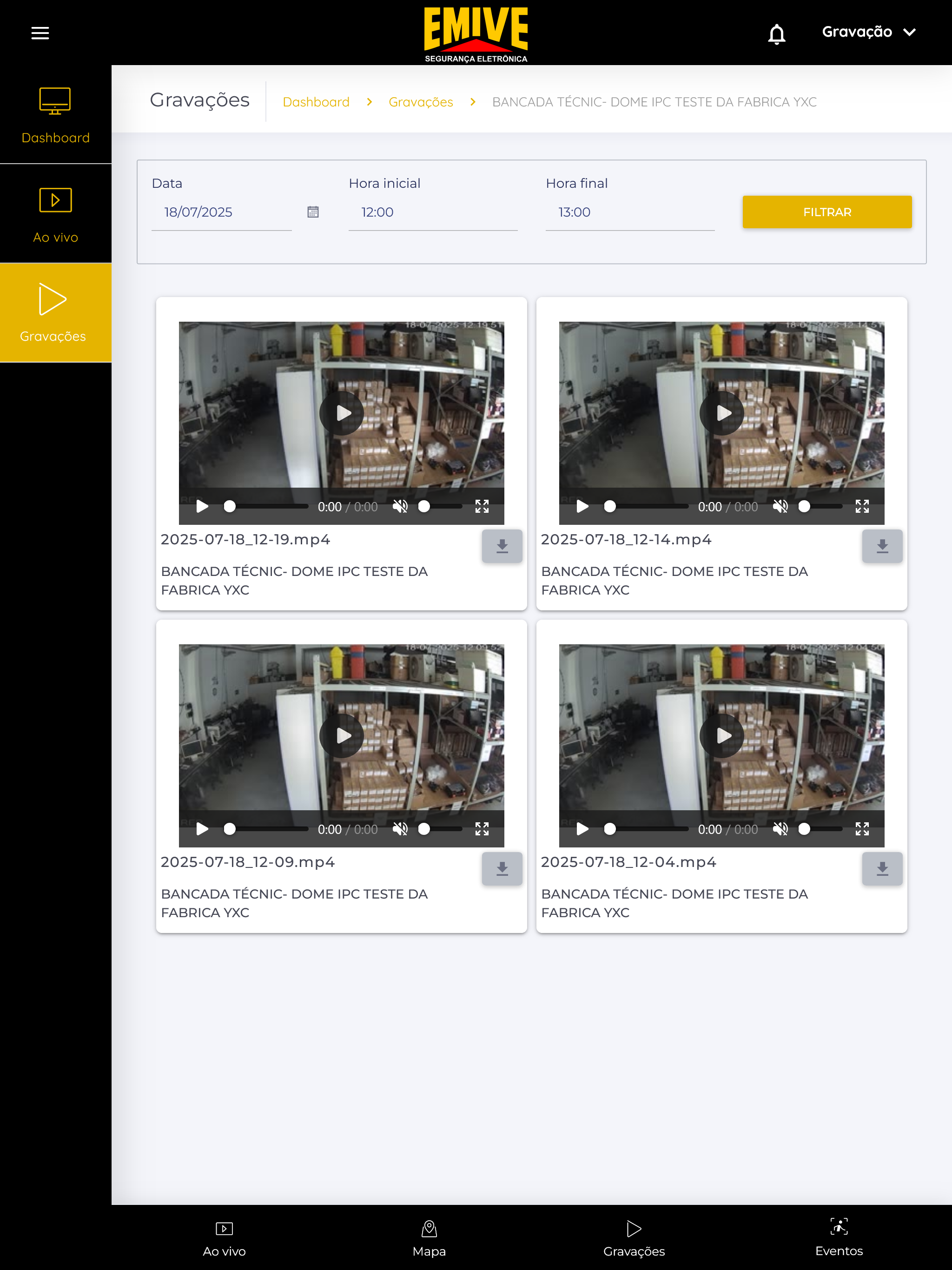This screenshot has height=1270, width=952.
Task: Open the calendar date picker icon
Action: click(x=313, y=212)
